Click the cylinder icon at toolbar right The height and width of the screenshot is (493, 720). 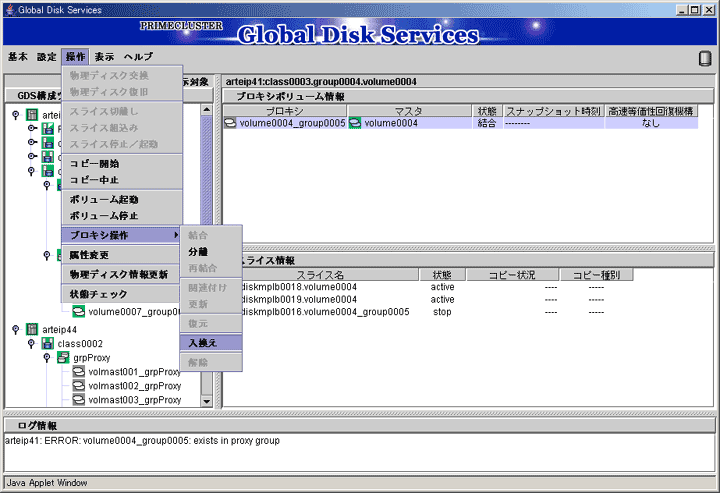click(x=705, y=58)
